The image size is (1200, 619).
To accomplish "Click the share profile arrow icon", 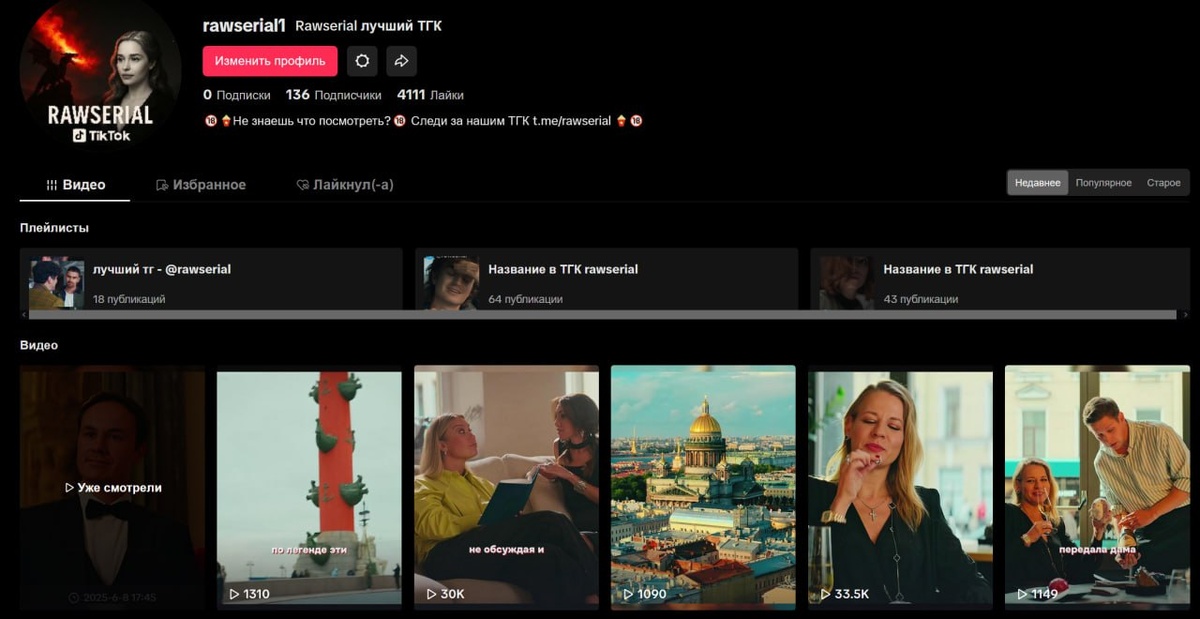I will pos(401,61).
